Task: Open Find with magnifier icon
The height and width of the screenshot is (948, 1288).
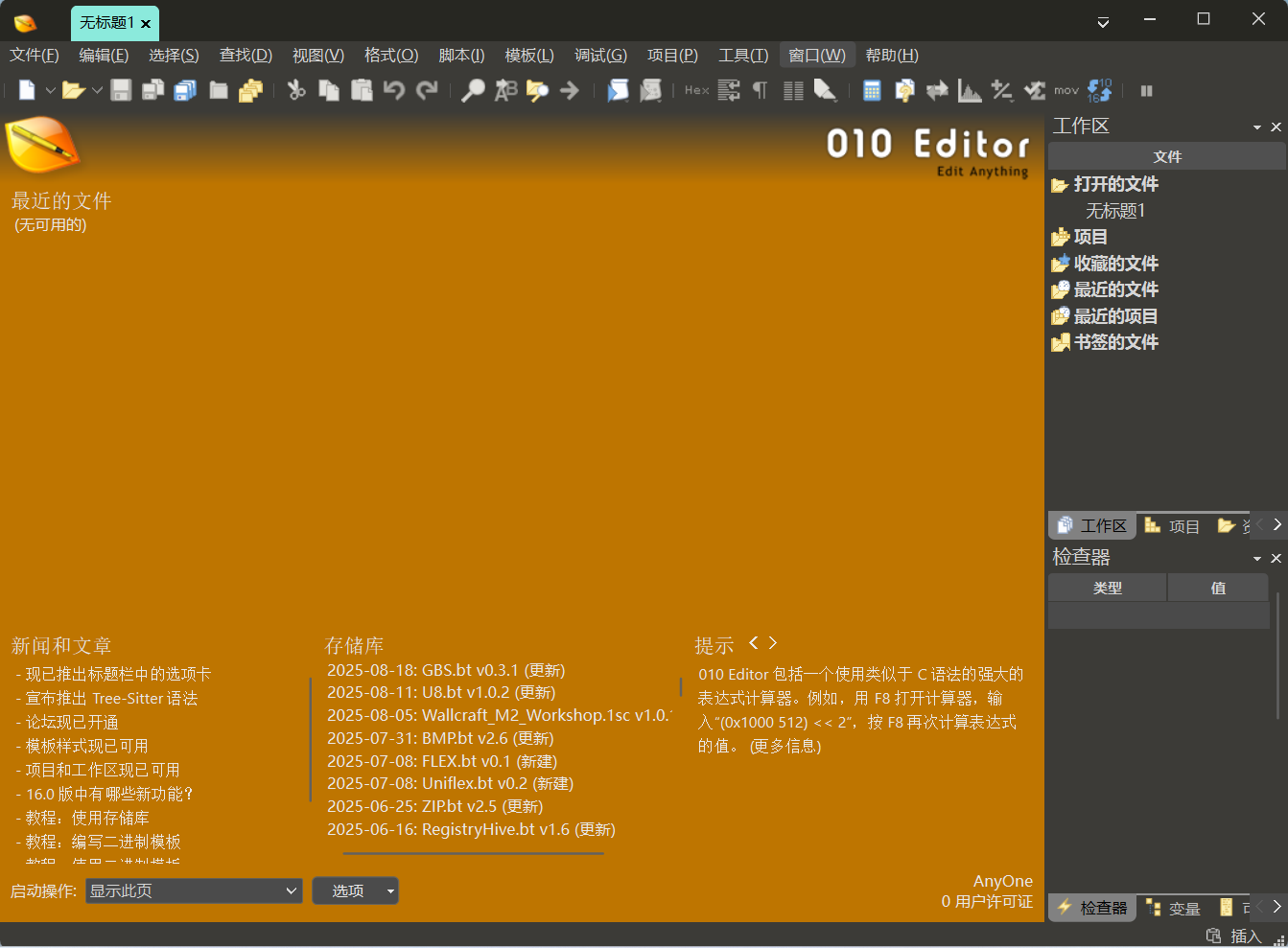Action: (473, 90)
